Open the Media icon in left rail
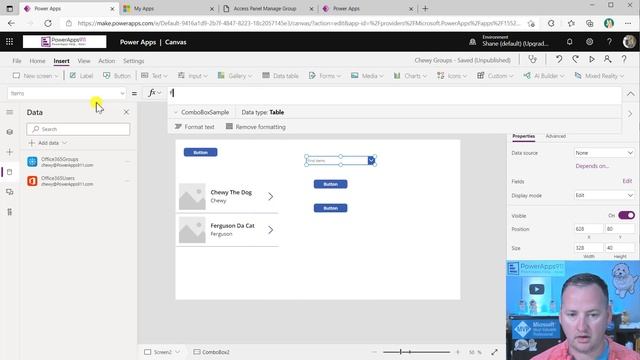640x360 pixels. (x=9, y=192)
